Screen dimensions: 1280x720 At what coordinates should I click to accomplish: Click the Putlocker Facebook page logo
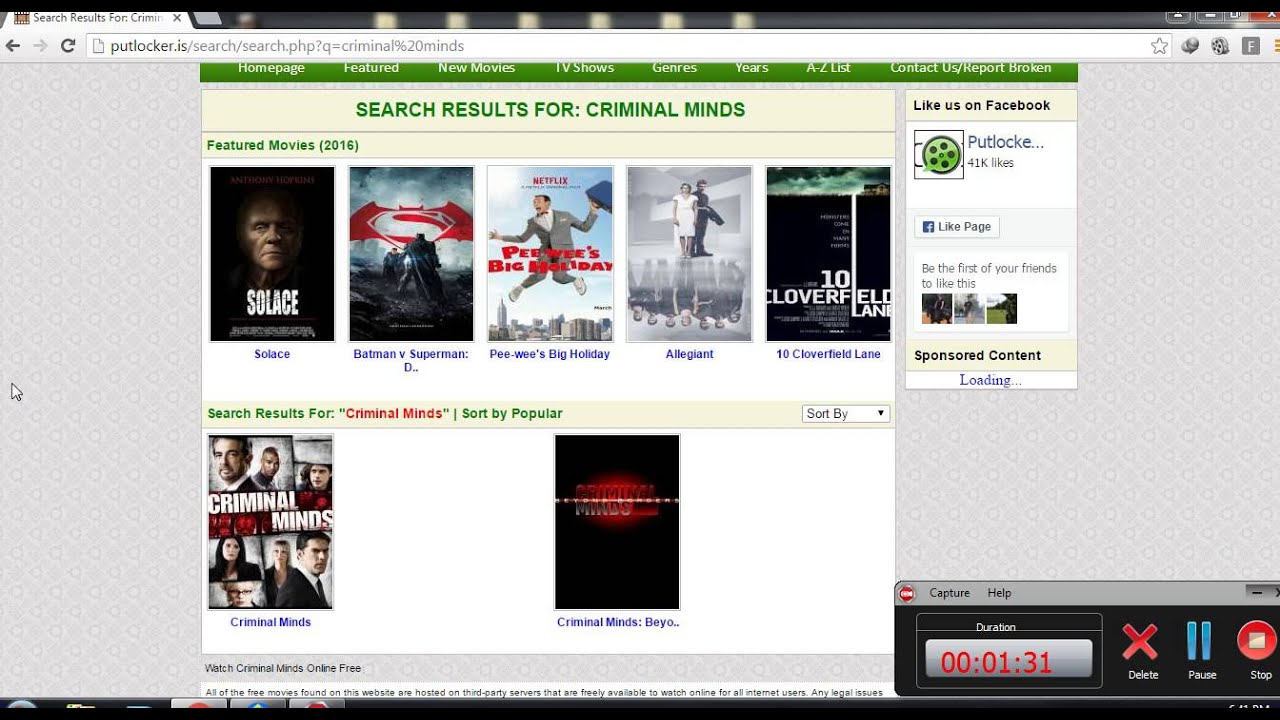[939, 155]
